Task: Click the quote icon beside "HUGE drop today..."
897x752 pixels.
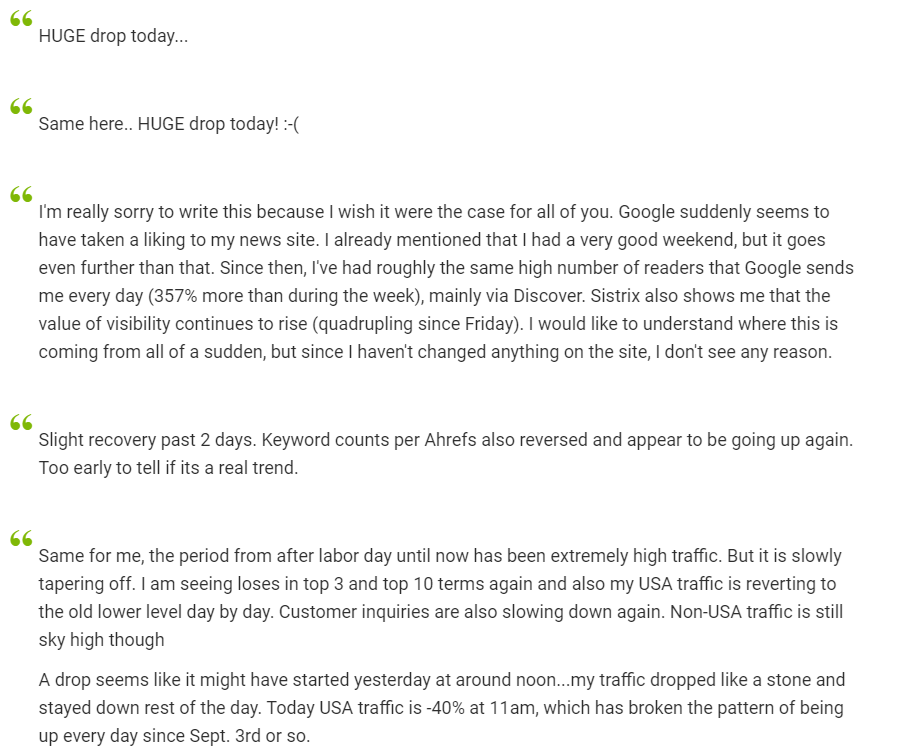Action: point(21,19)
